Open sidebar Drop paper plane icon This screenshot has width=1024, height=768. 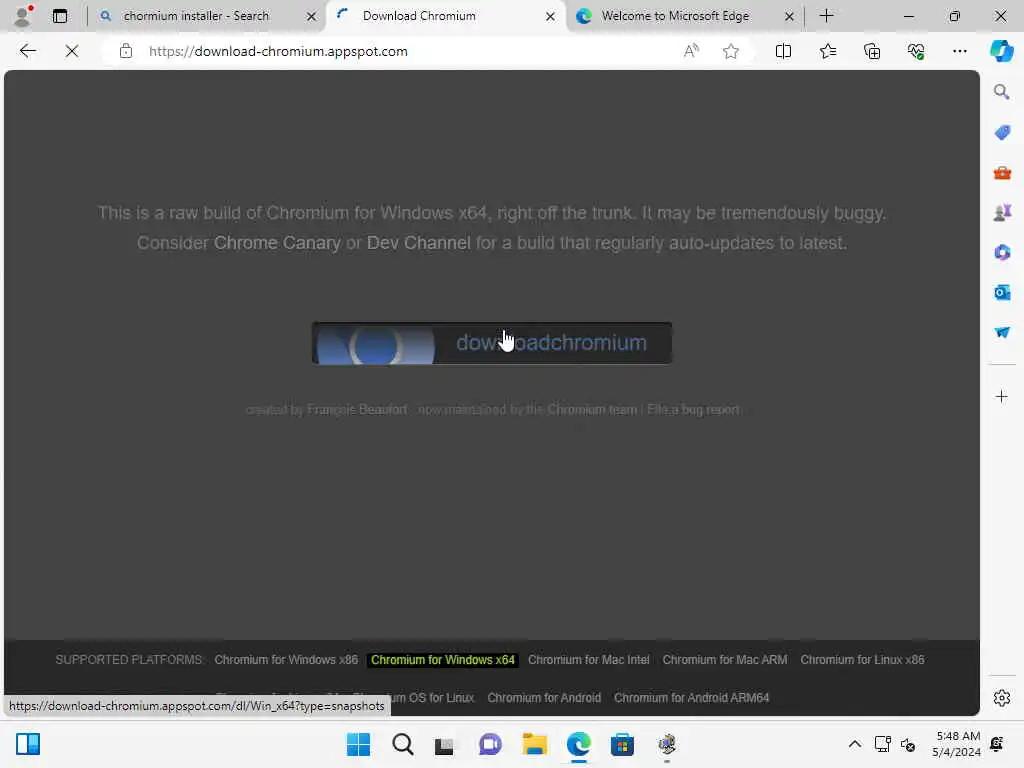click(x=1002, y=332)
